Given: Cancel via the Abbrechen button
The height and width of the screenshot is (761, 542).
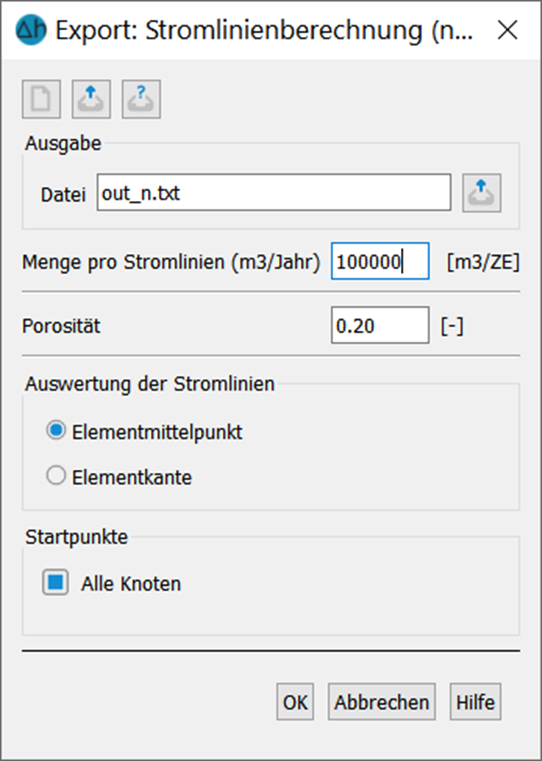Looking at the screenshot, I should click(381, 702).
